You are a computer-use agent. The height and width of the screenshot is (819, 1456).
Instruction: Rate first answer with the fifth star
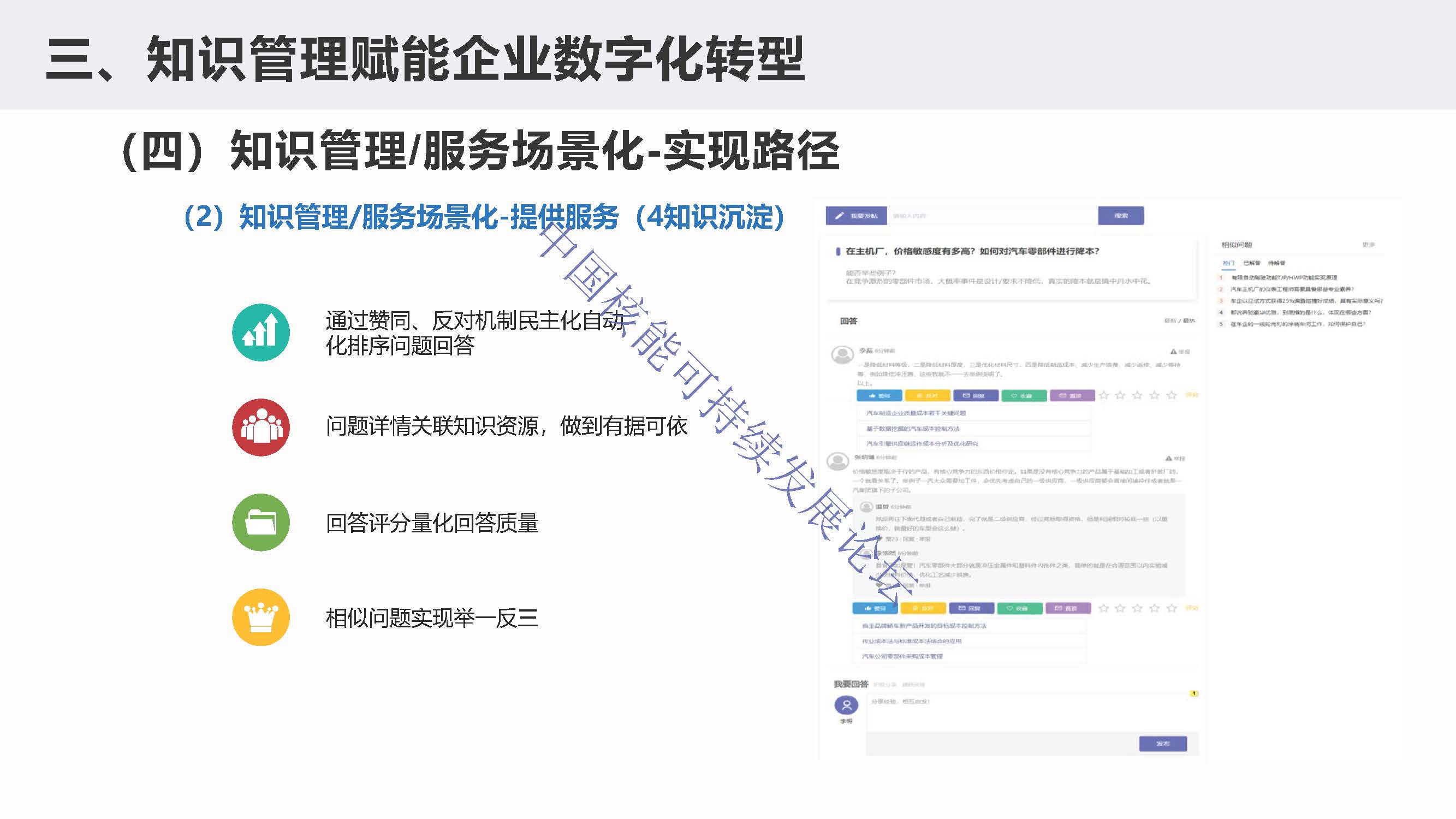[1171, 395]
